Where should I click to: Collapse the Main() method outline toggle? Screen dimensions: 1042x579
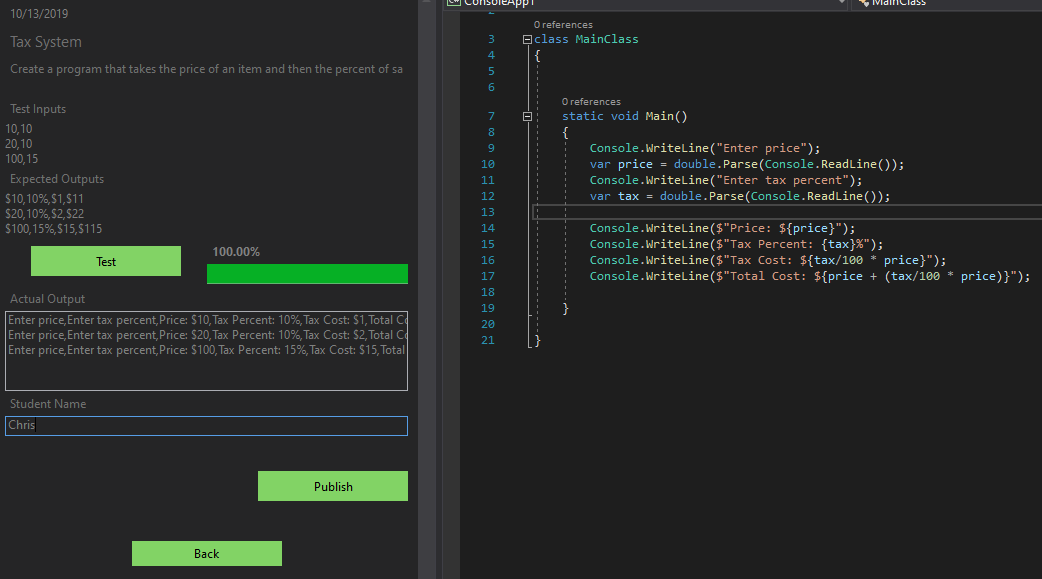(x=527, y=116)
